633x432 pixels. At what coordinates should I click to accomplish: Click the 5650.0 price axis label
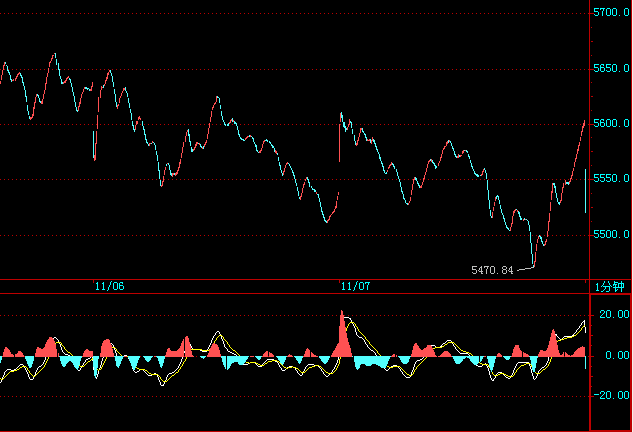click(x=611, y=69)
